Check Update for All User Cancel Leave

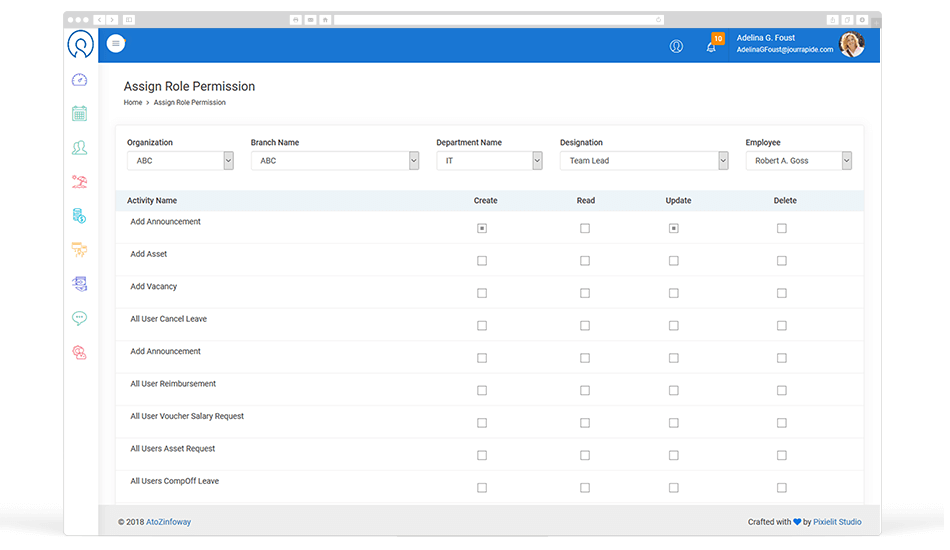pyautogui.click(x=674, y=326)
